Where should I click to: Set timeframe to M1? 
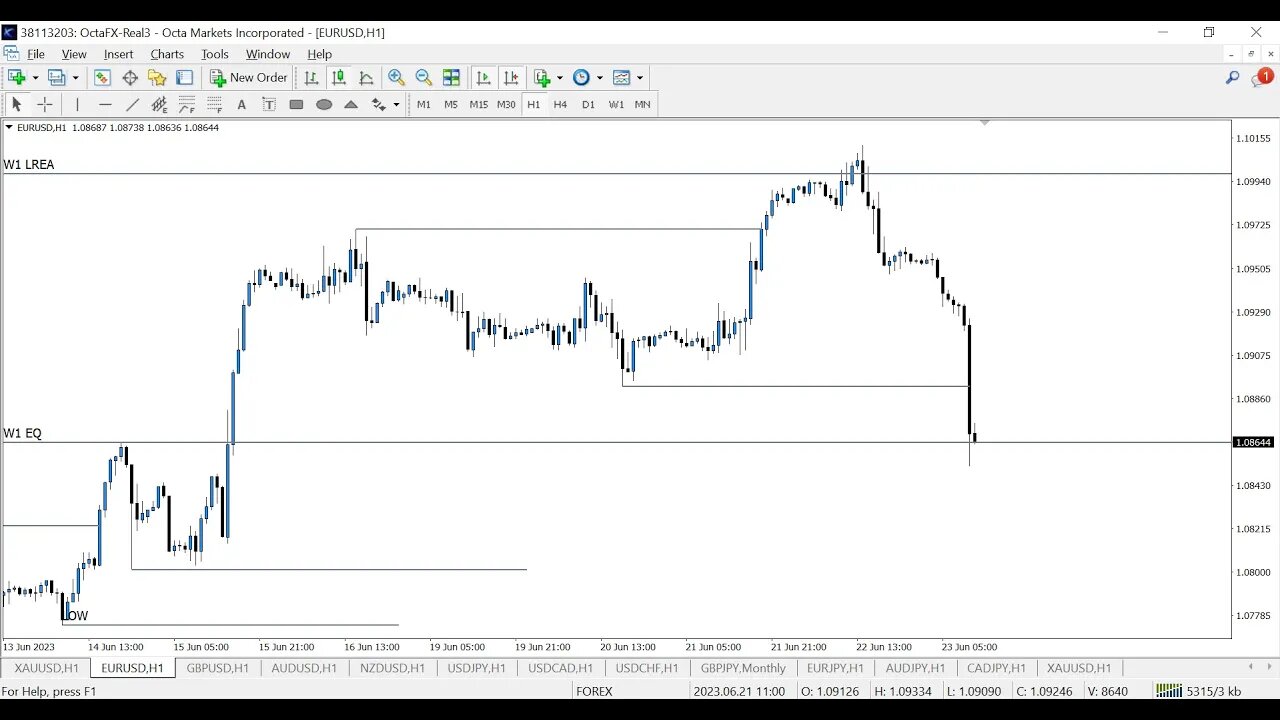point(424,104)
